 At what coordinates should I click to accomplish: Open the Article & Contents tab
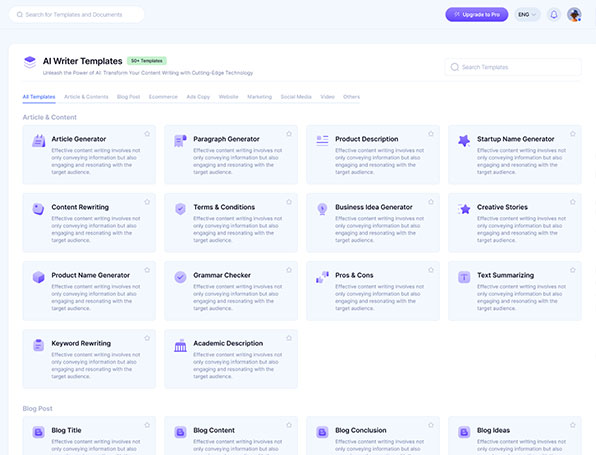point(86,97)
